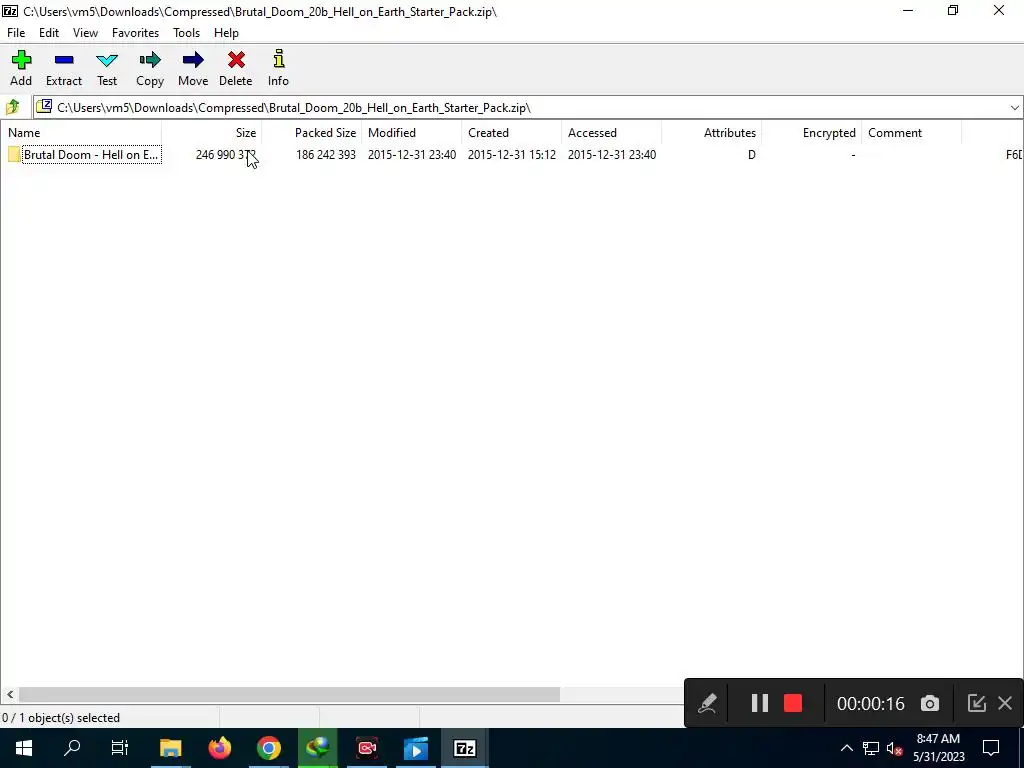Pause the screen recording

coord(759,703)
